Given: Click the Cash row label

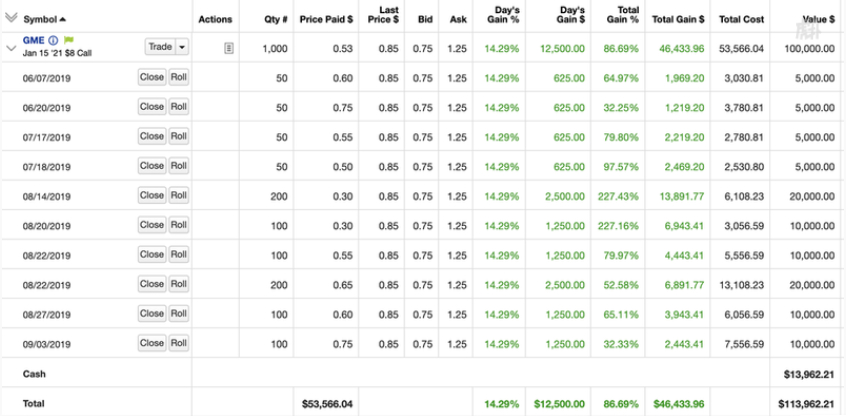Looking at the screenshot, I should click(34, 373).
